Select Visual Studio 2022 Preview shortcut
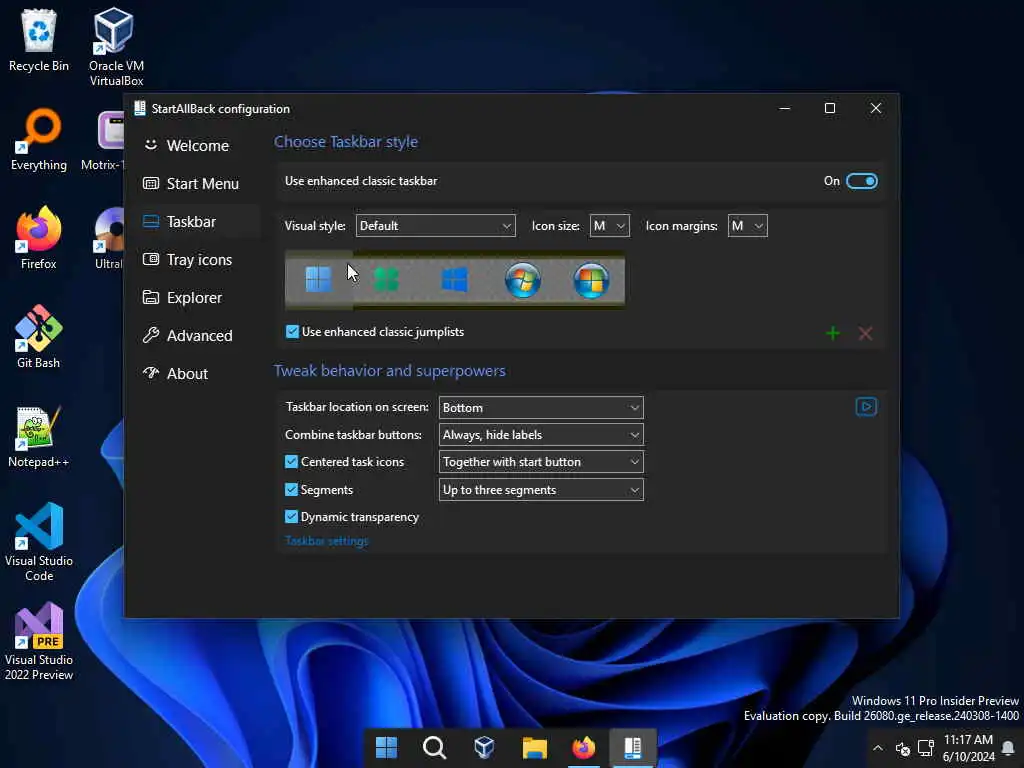The width and height of the screenshot is (1024, 768). click(39, 642)
